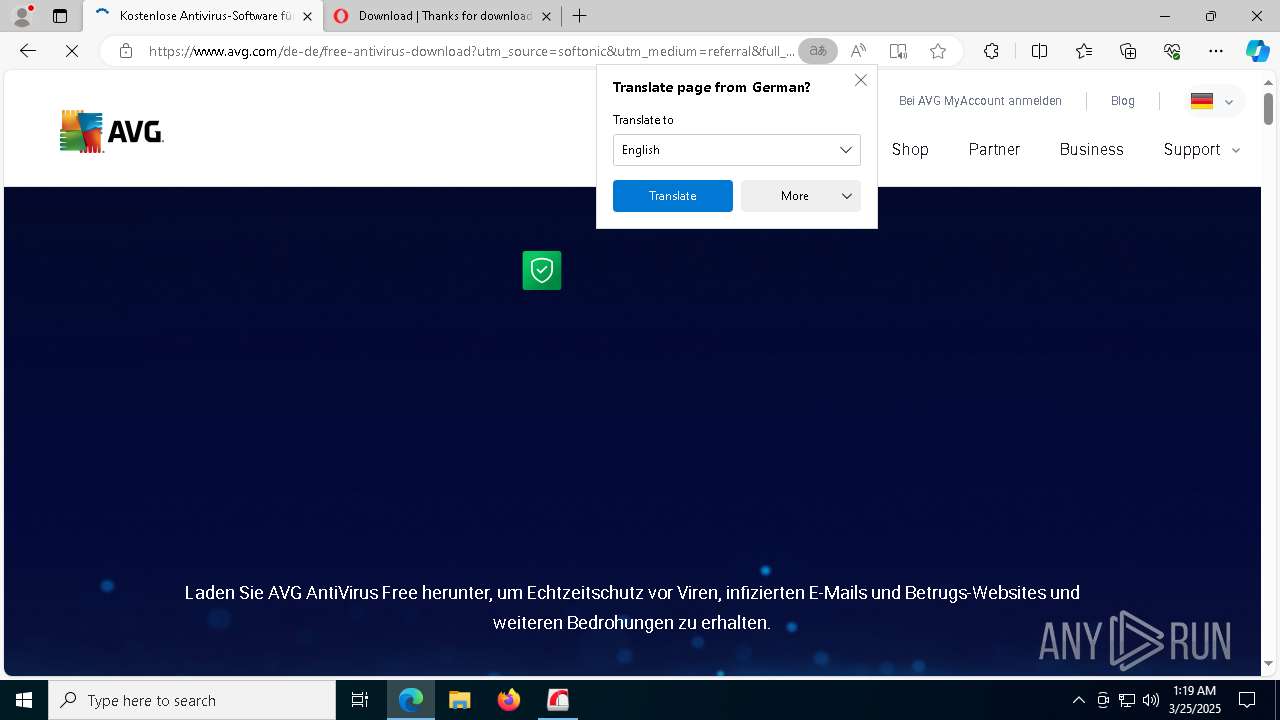This screenshot has height=720, width=1280.
Task: Open the notification center
Action: click(x=1247, y=700)
